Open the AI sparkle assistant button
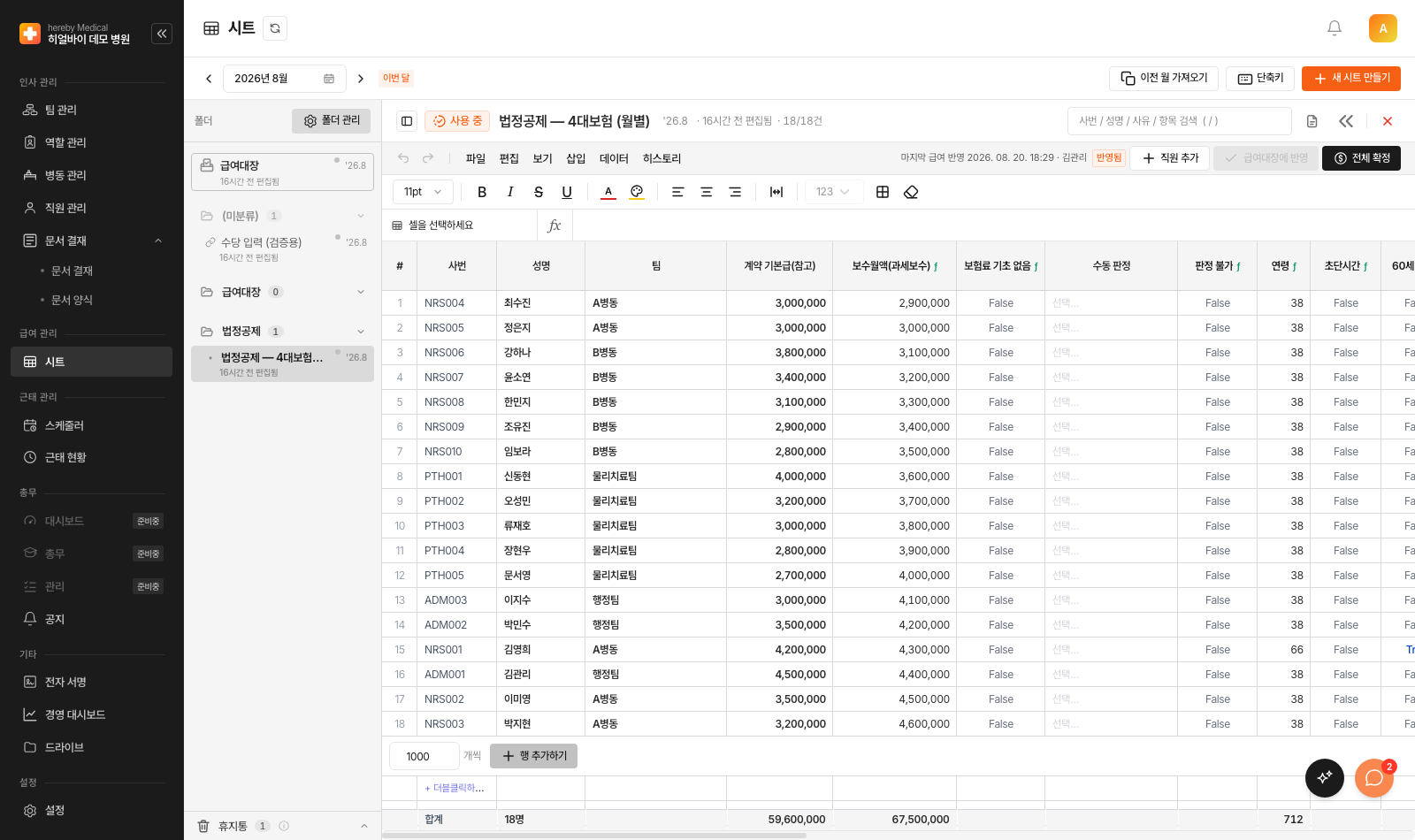The image size is (1415, 840). coord(1325,778)
